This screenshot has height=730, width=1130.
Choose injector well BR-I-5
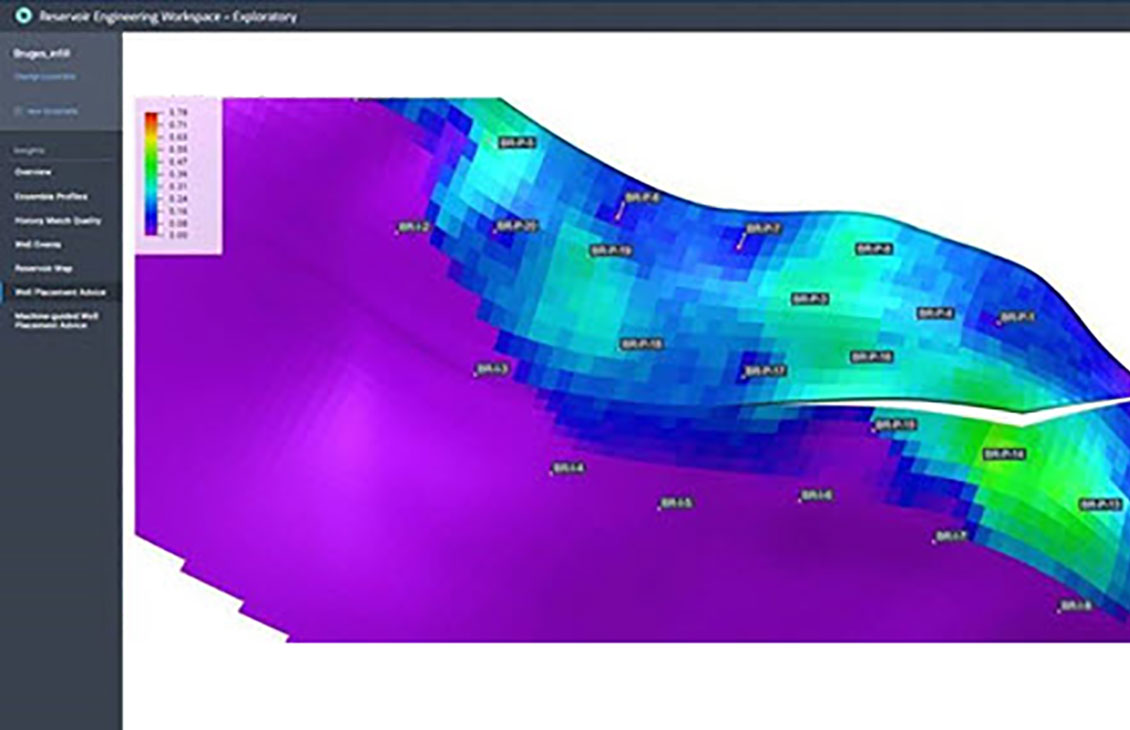pyautogui.click(x=677, y=503)
